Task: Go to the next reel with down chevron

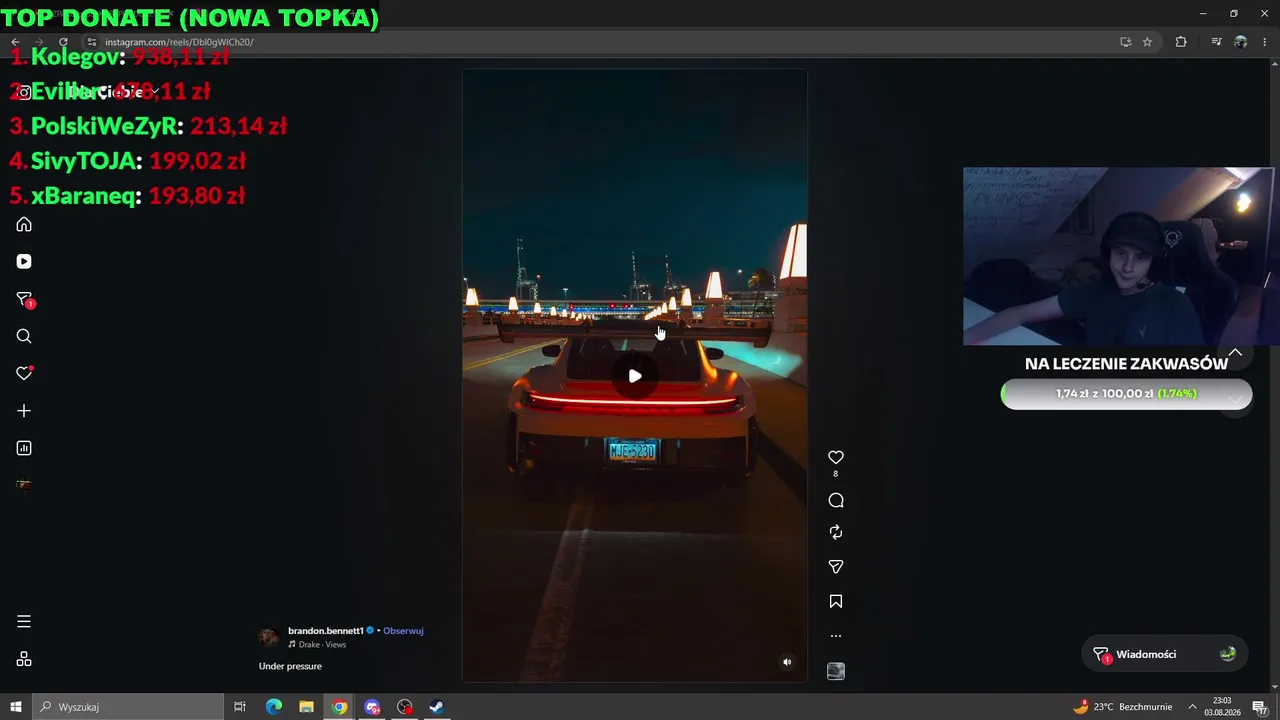Action: pyautogui.click(x=1236, y=399)
